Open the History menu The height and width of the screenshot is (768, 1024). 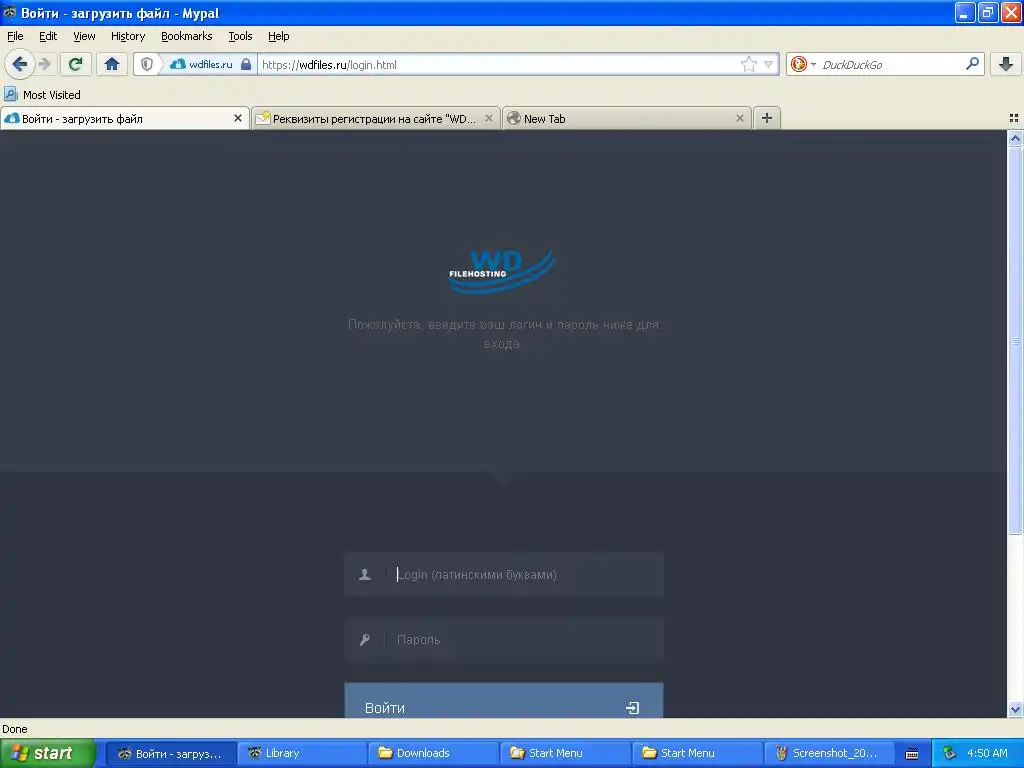pos(127,36)
